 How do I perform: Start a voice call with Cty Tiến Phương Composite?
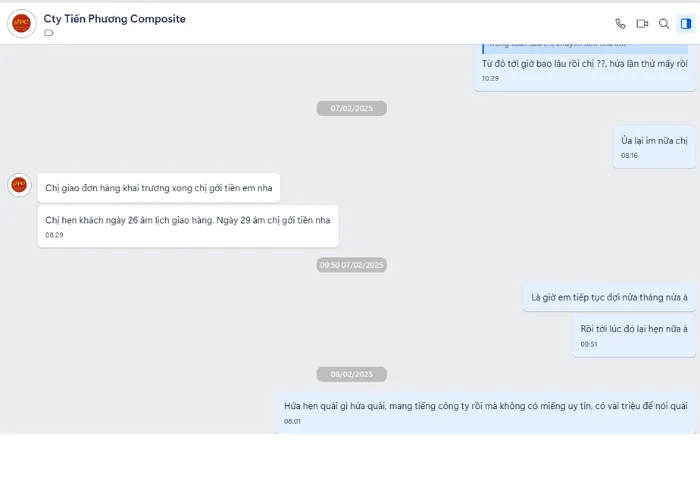point(620,24)
